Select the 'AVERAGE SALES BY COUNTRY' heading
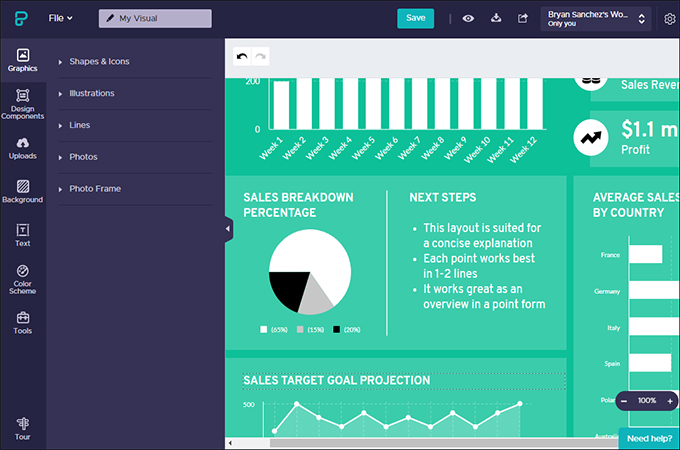The width and height of the screenshot is (680, 450). tap(636, 205)
